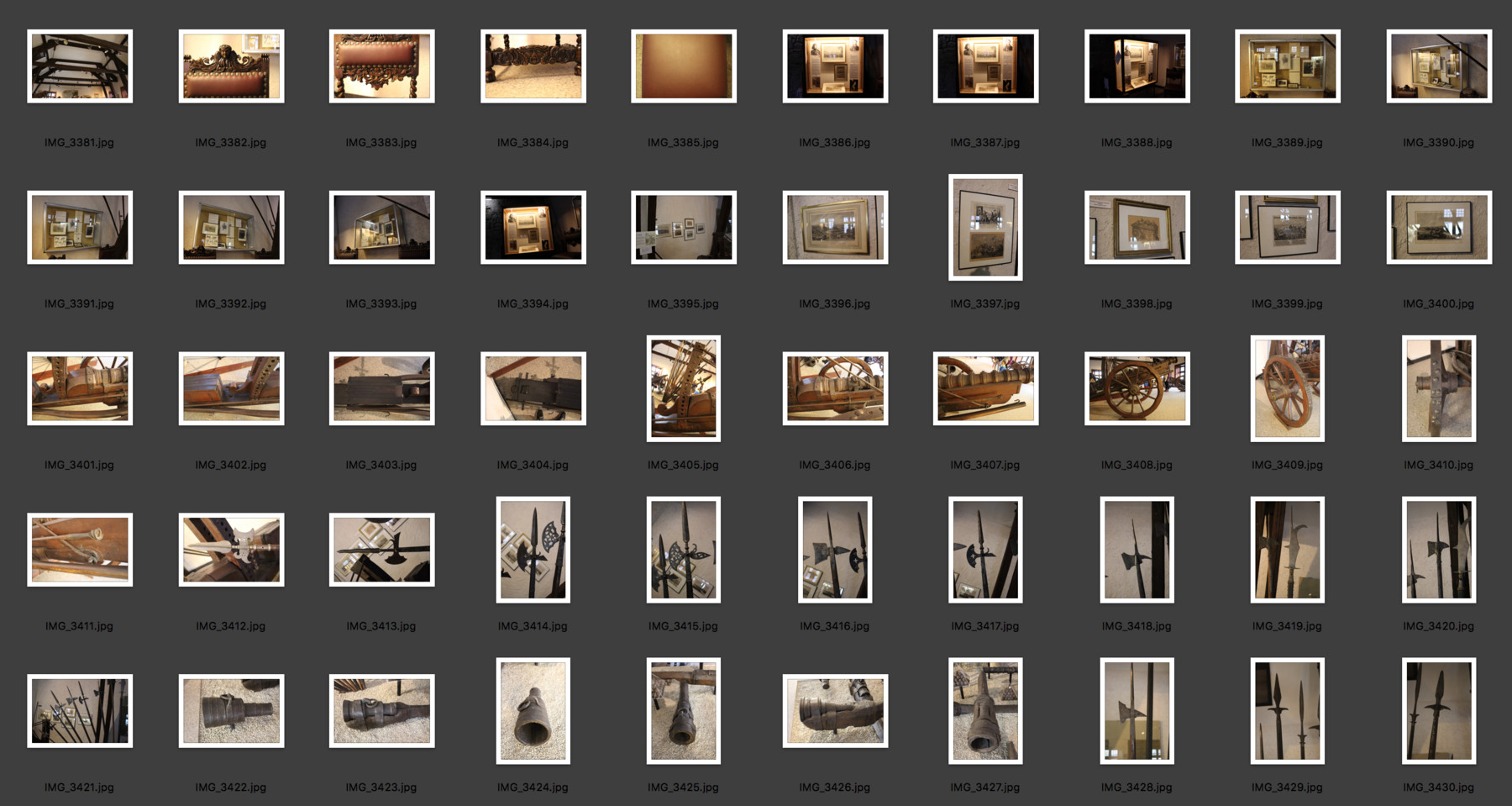Open the IMG_3401.jpg cannon carriage photo
The width and height of the screenshot is (1512, 806).
[x=80, y=387]
